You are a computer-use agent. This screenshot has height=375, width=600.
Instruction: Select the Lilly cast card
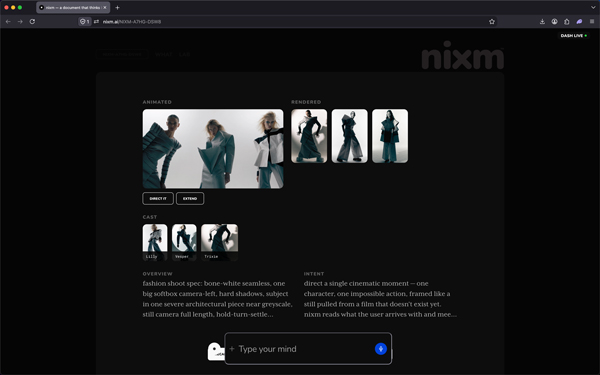point(155,242)
